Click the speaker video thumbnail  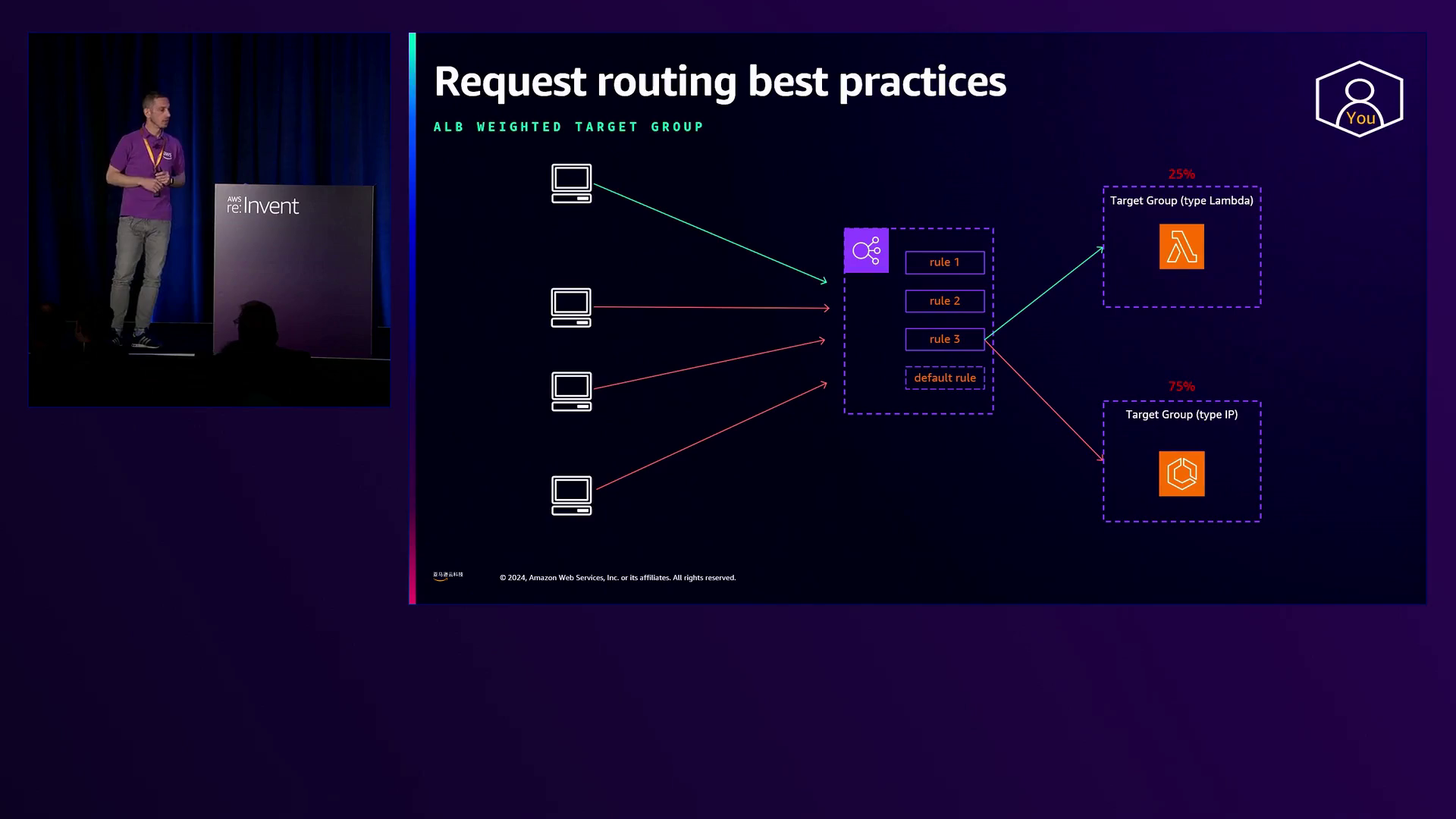[x=209, y=220]
